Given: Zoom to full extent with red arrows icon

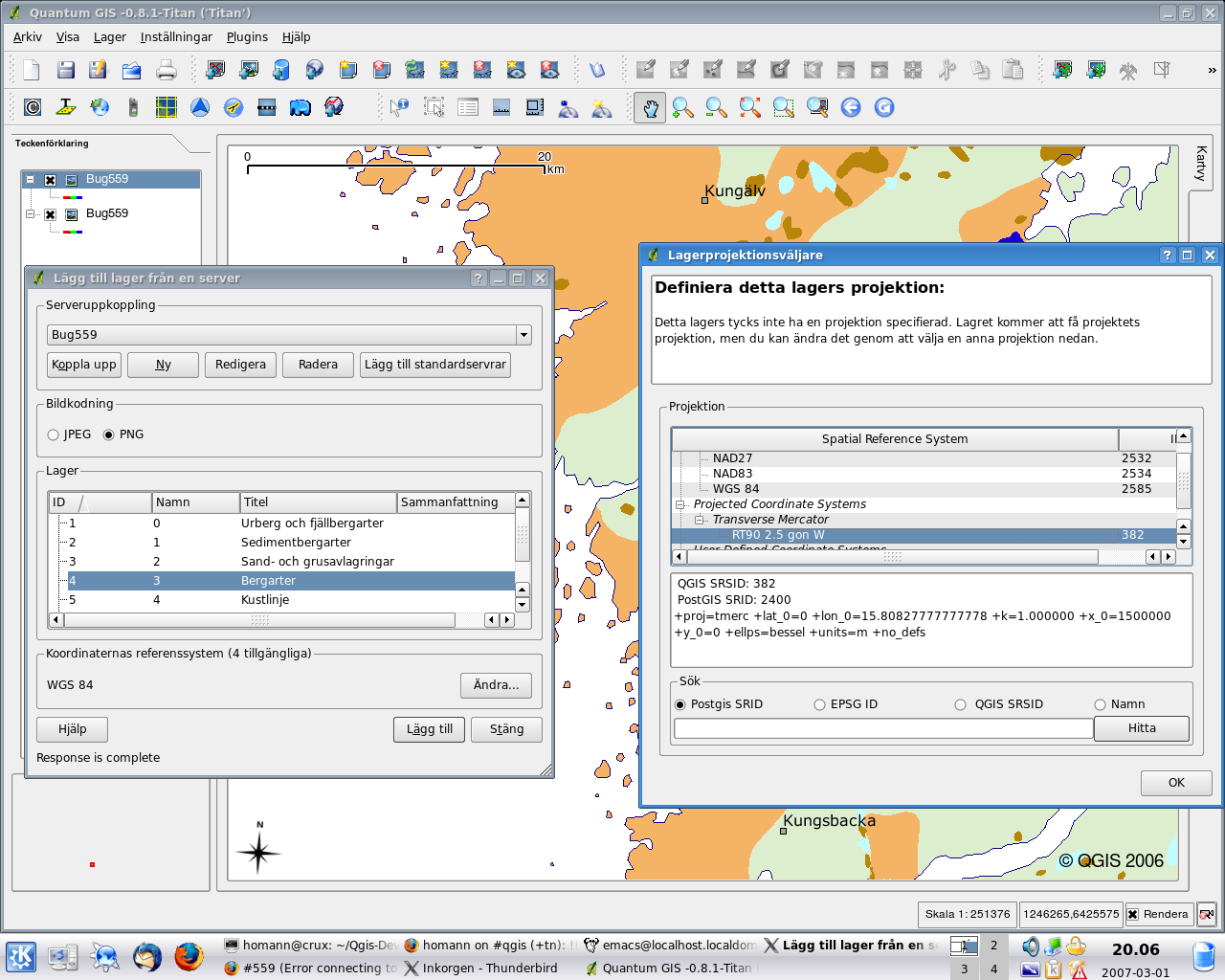Looking at the screenshot, I should click(750, 107).
